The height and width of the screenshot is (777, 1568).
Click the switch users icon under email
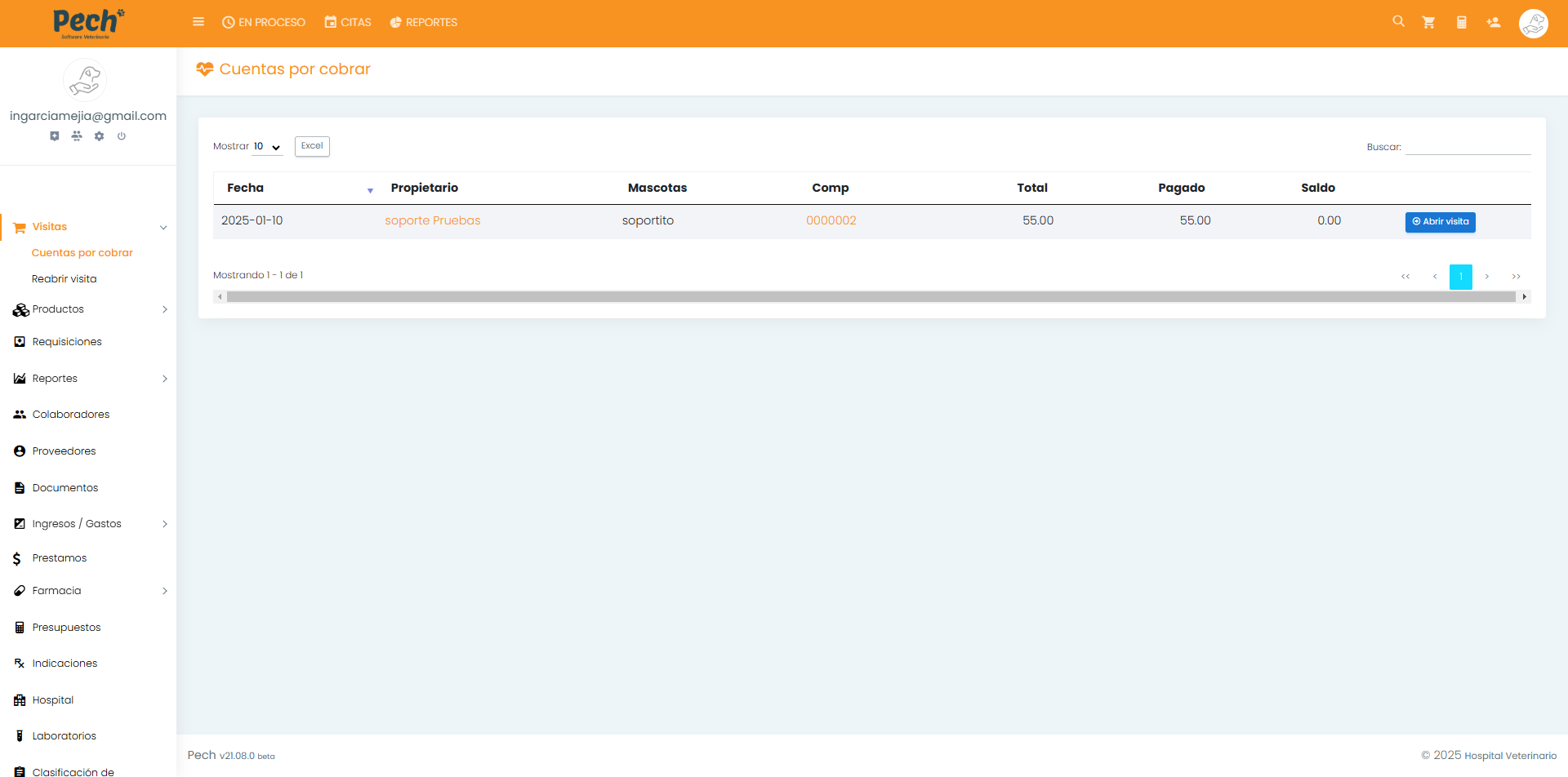(77, 136)
